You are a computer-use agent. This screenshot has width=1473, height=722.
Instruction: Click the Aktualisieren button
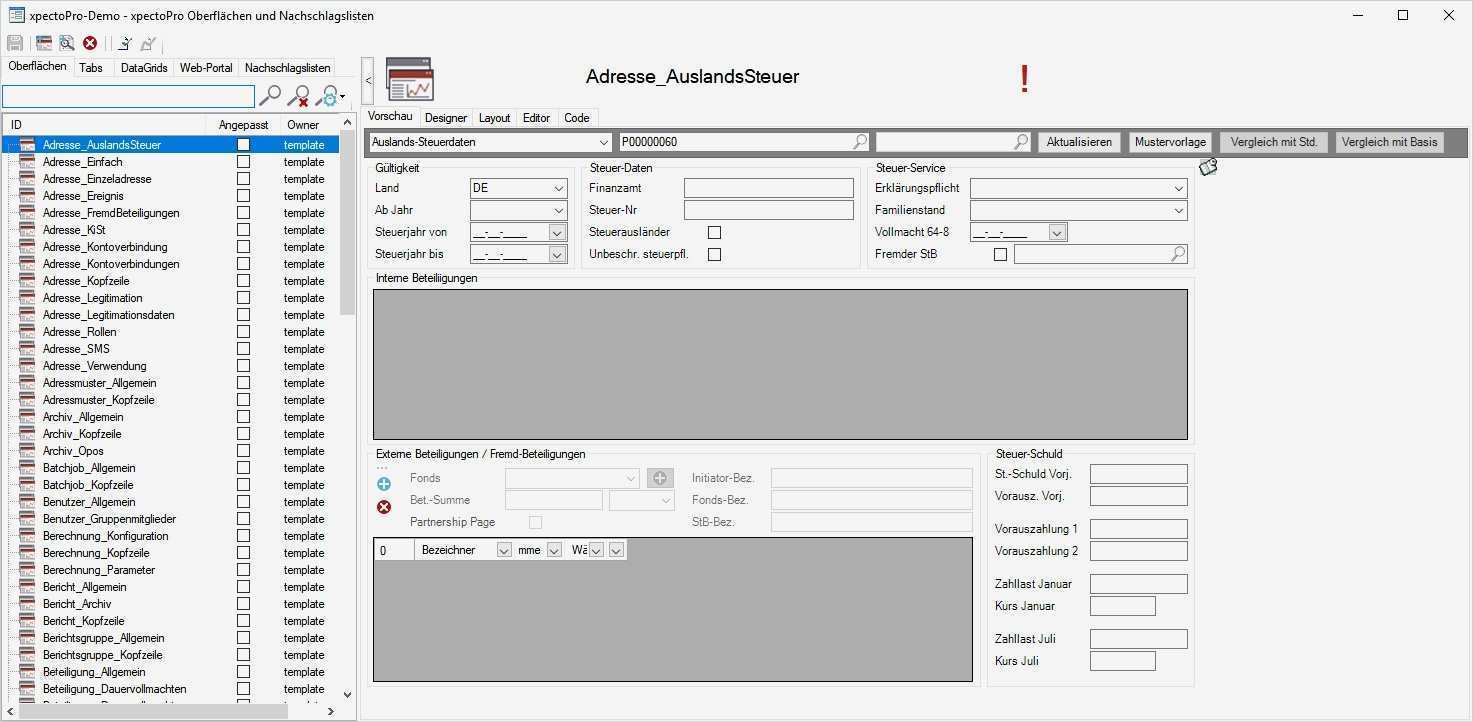[x=1079, y=142]
